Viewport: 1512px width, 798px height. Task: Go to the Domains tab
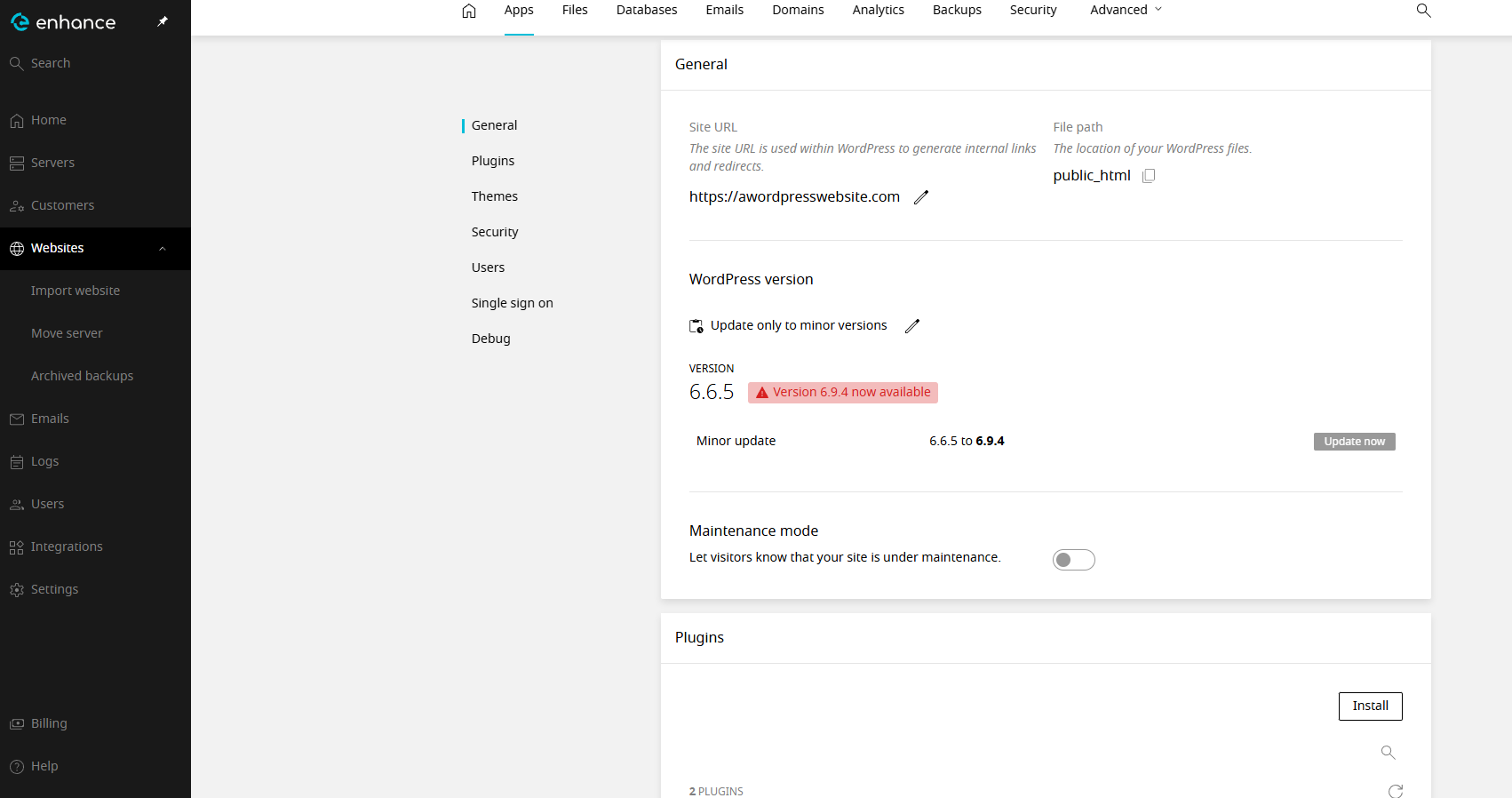point(798,10)
